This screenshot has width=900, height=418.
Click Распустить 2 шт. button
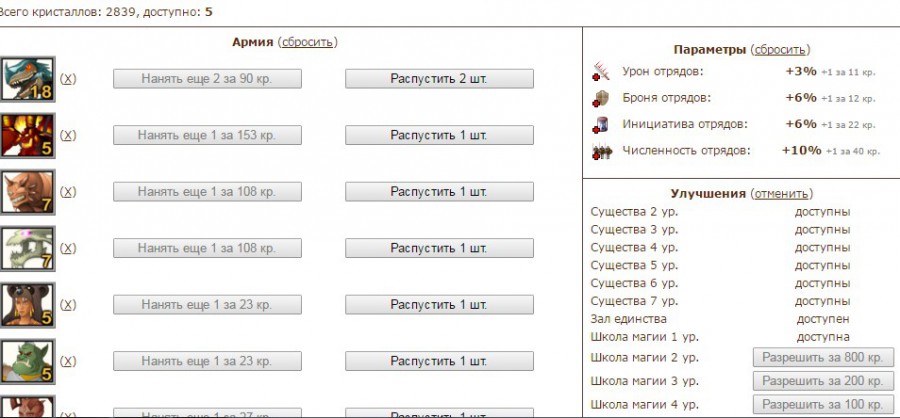pos(439,79)
